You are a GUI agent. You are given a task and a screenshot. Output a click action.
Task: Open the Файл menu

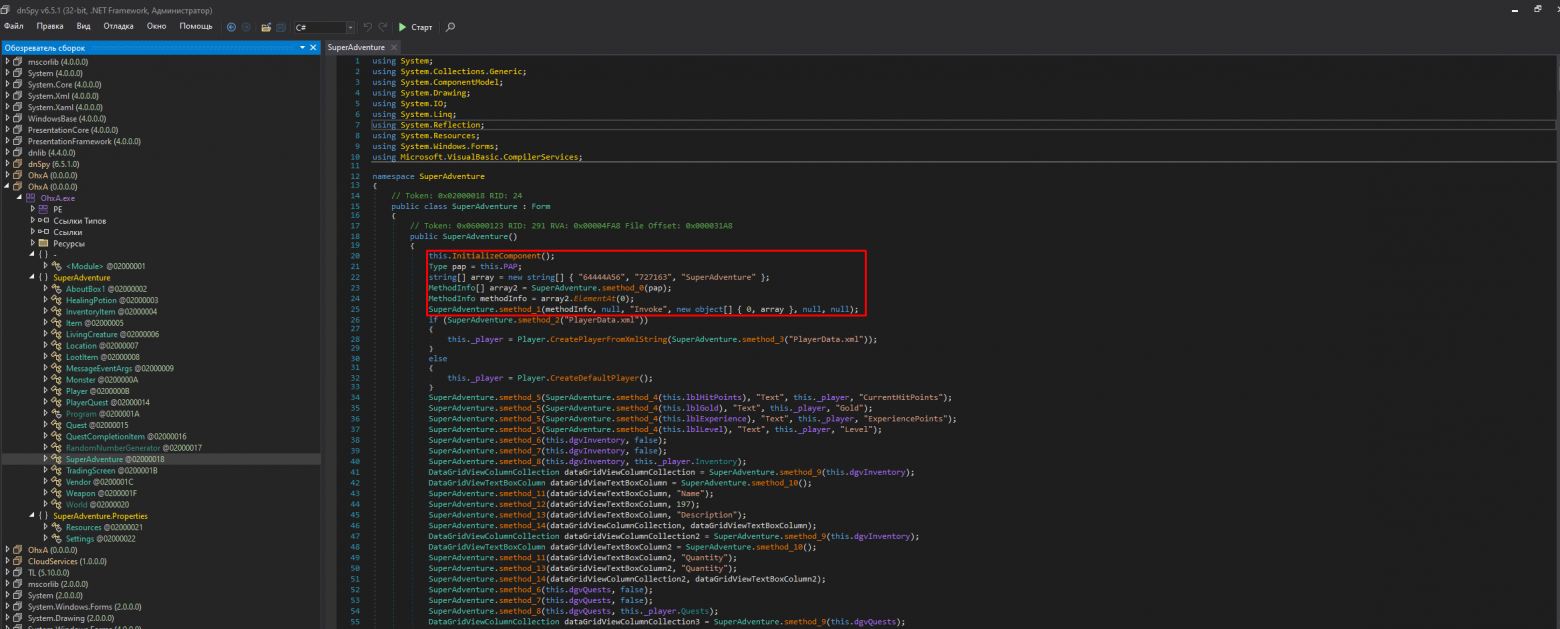13,26
